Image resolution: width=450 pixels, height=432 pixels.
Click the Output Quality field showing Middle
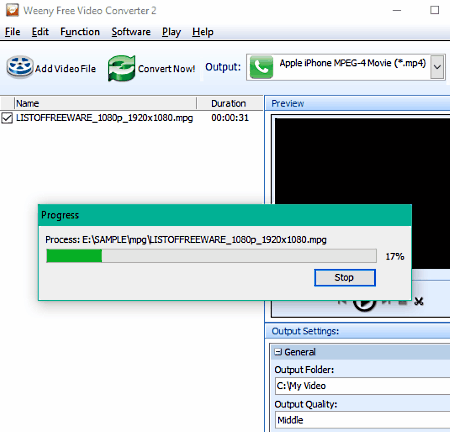363,420
